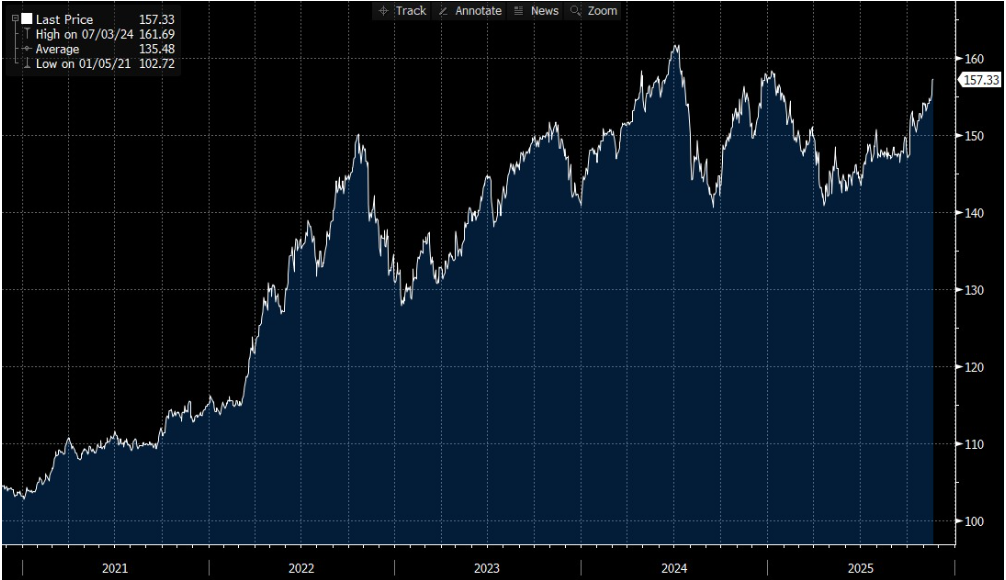Click the 161.69 high value in legend

[x=158, y=34]
